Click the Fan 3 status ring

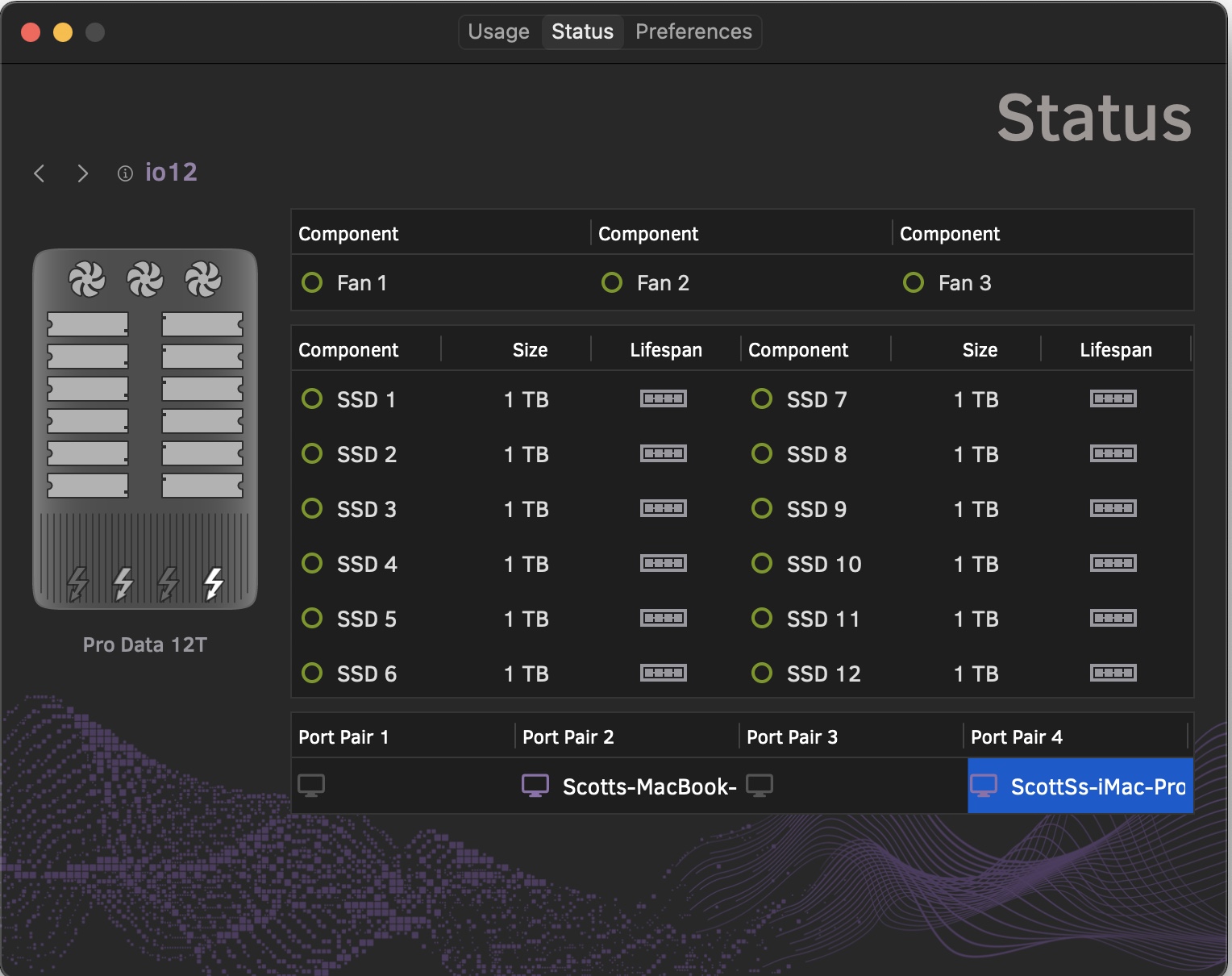tap(914, 282)
